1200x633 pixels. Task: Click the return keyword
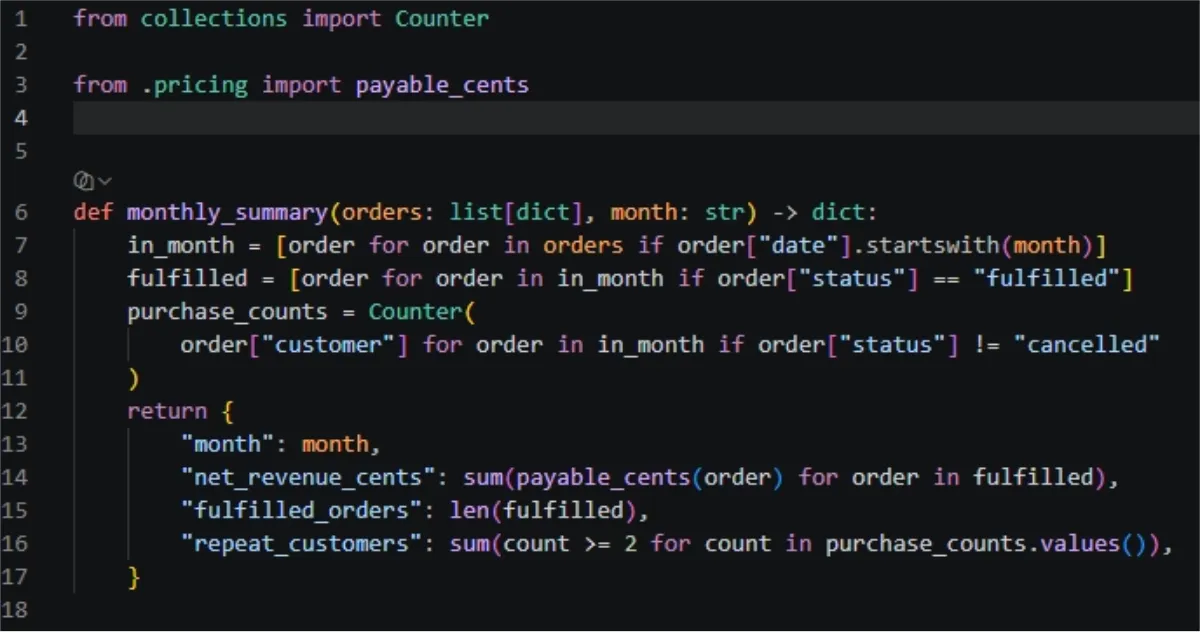click(x=167, y=411)
